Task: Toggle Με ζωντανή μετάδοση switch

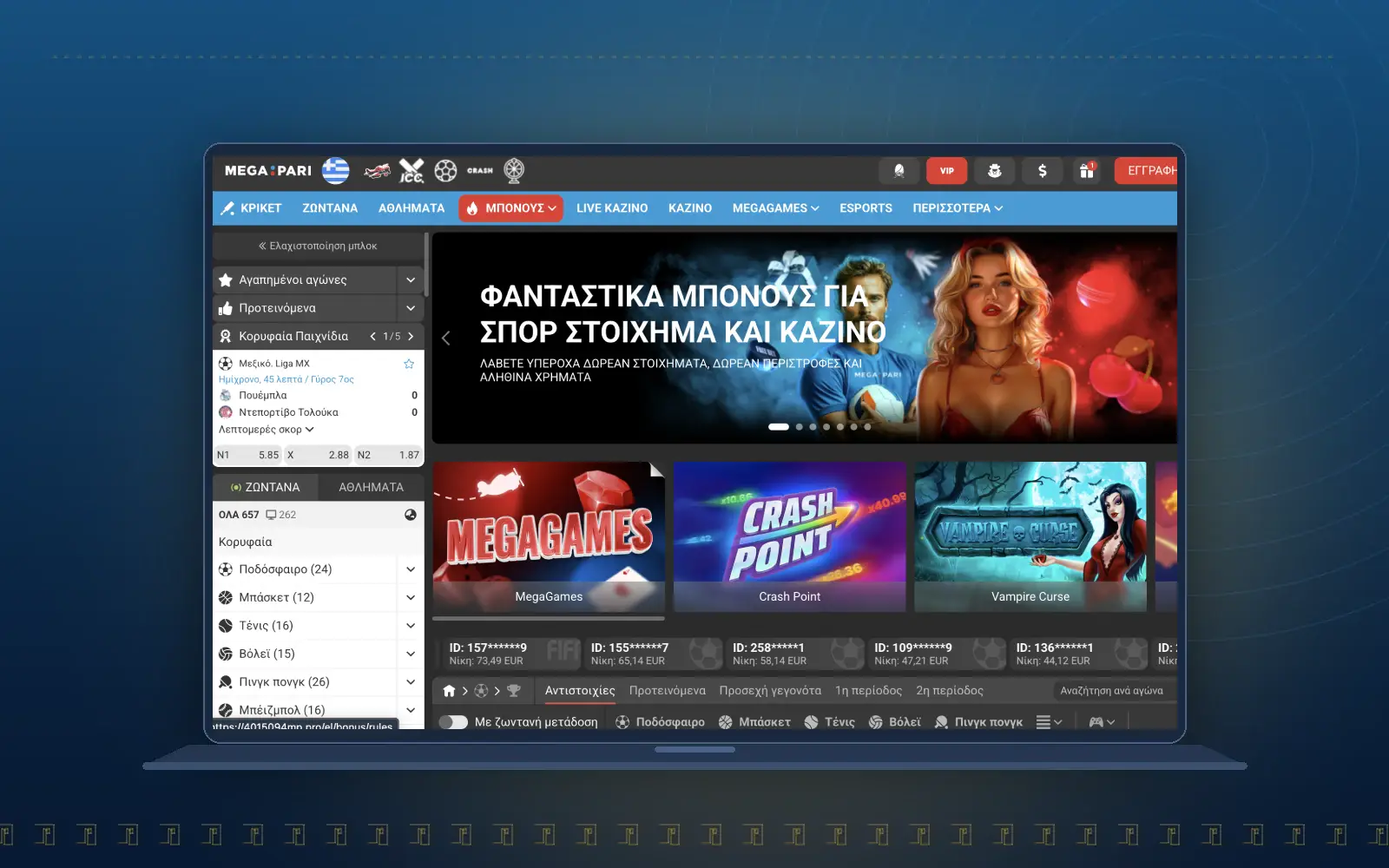Action: pos(453,722)
